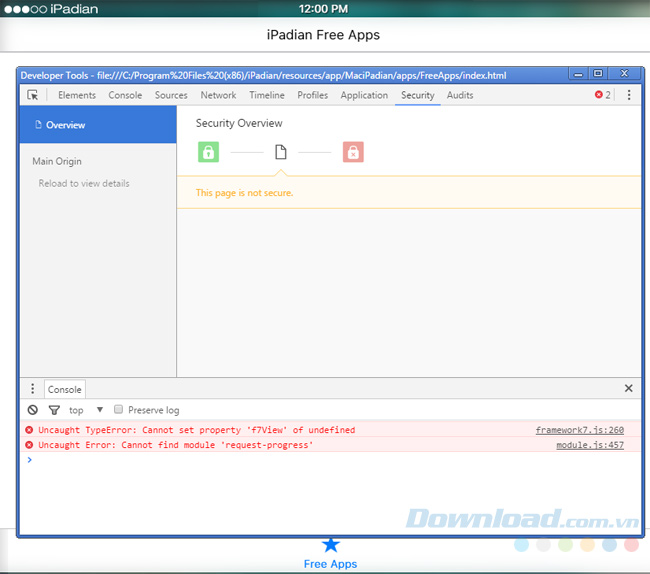Screen dimensions: 650x574
Task: Click the red error count indicator
Action: coord(602,95)
